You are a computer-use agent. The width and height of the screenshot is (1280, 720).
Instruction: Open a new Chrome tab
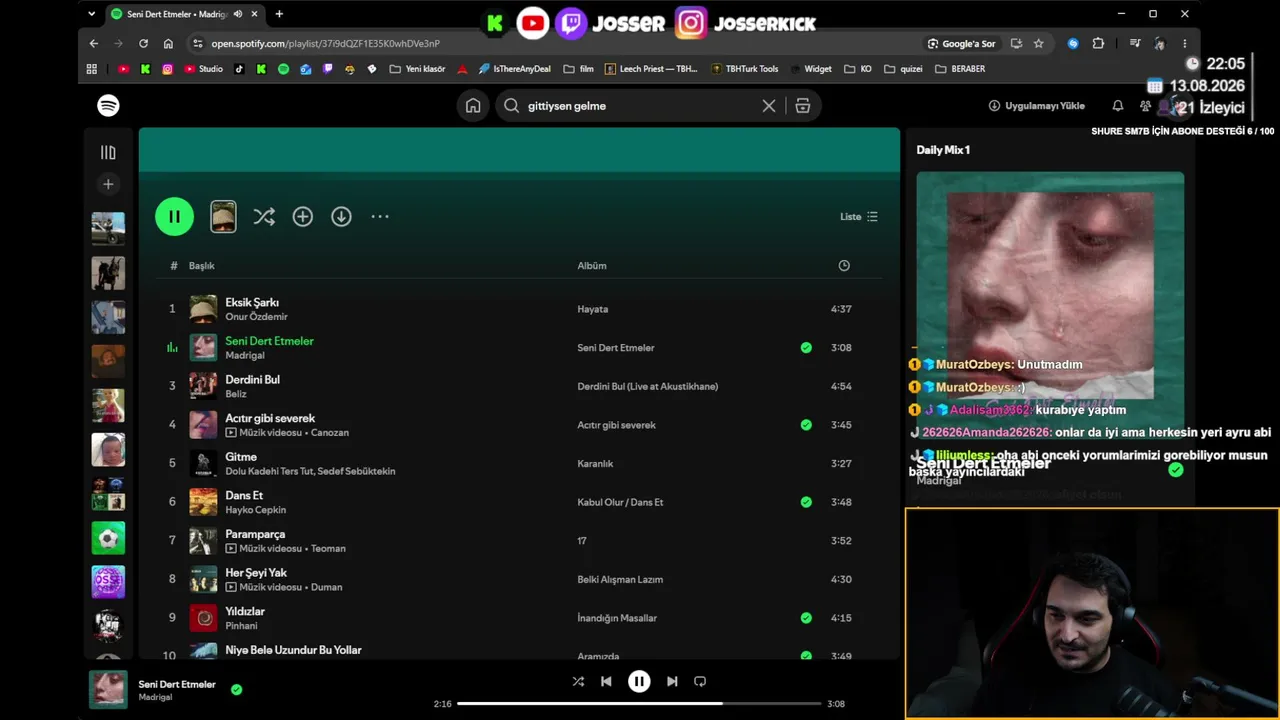(x=279, y=14)
